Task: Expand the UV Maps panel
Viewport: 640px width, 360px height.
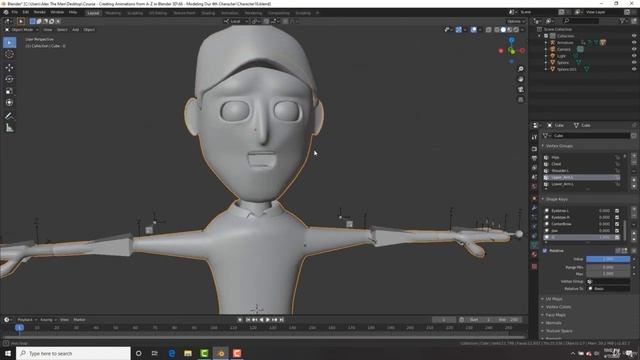Action: pos(553,299)
